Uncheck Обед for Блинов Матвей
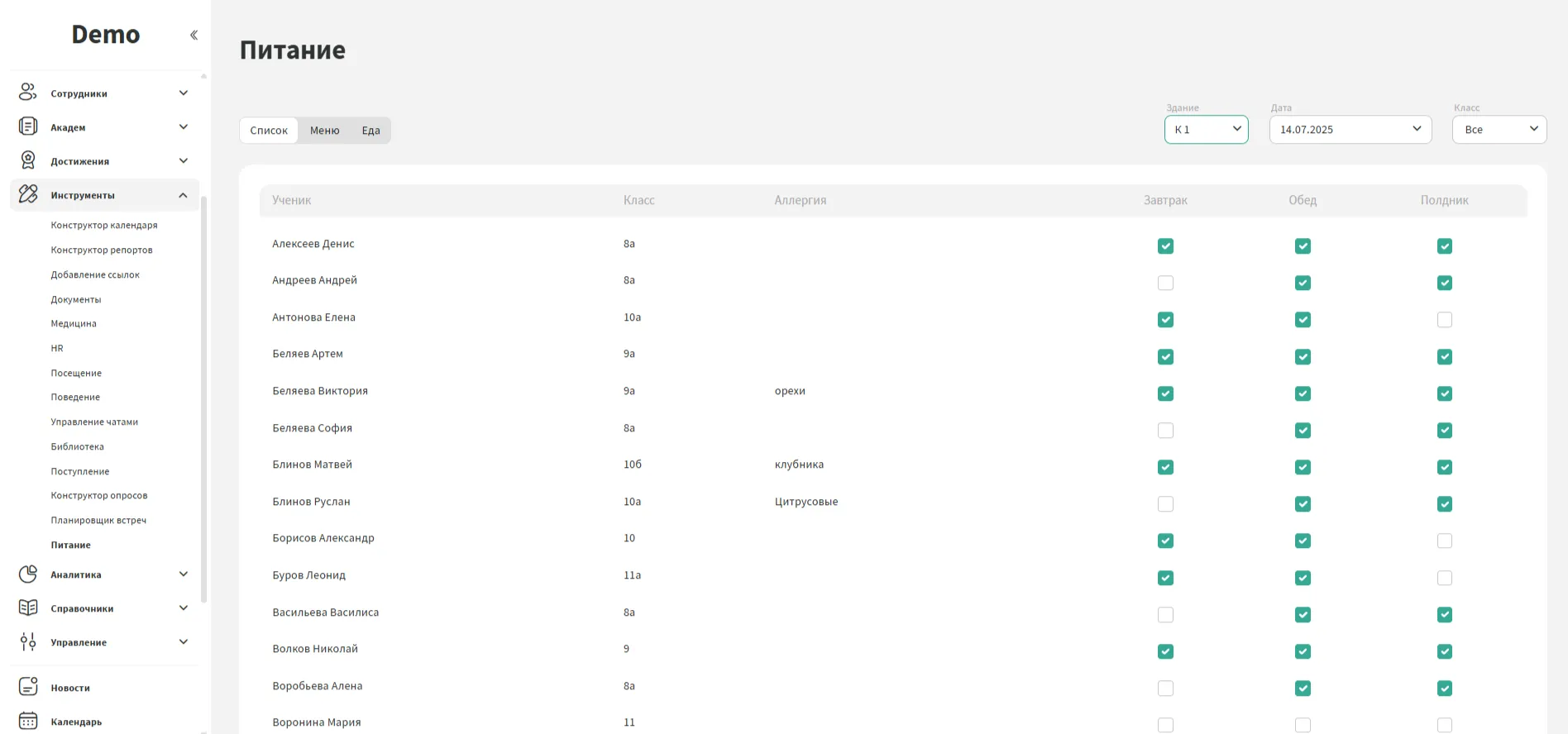 (1303, 467)
